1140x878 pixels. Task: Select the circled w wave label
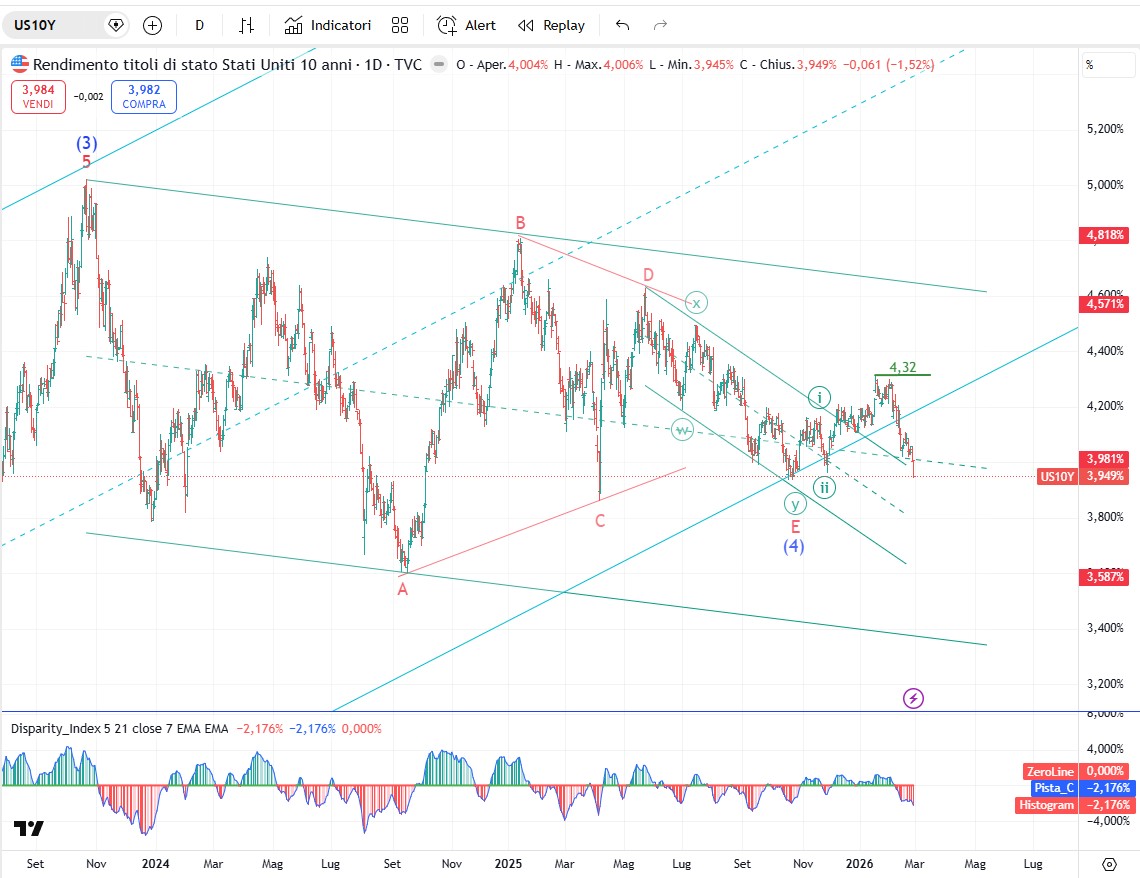(x=682, y=430)
